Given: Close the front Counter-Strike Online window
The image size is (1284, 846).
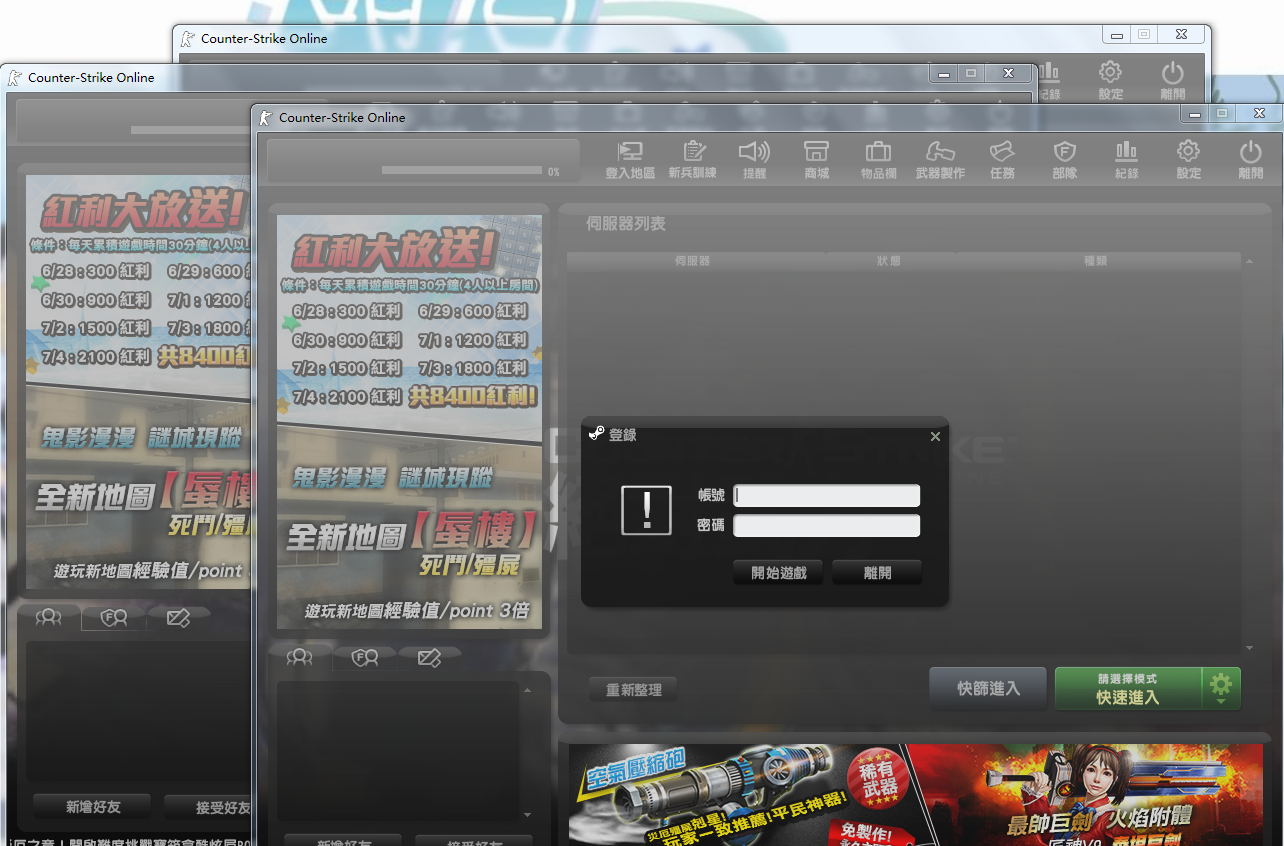Looking at the screenshot, I should [1259, 114].
